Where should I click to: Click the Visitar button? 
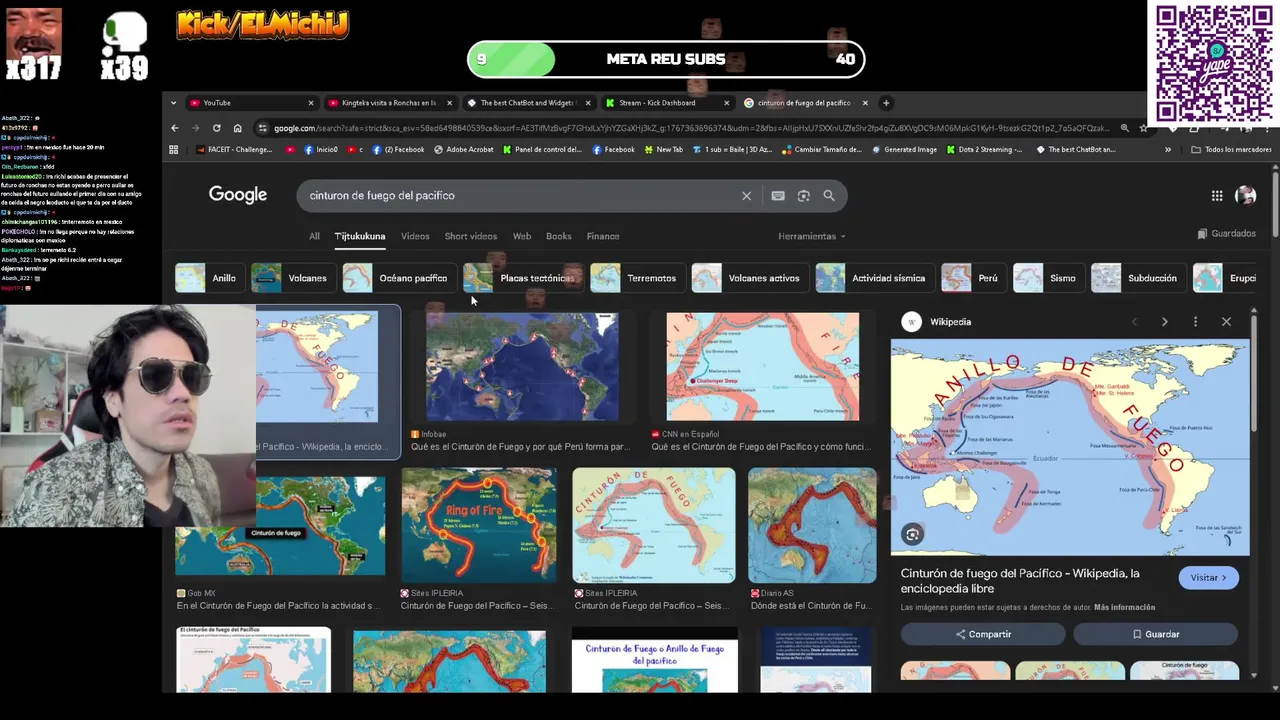(x=1209, y=578)
